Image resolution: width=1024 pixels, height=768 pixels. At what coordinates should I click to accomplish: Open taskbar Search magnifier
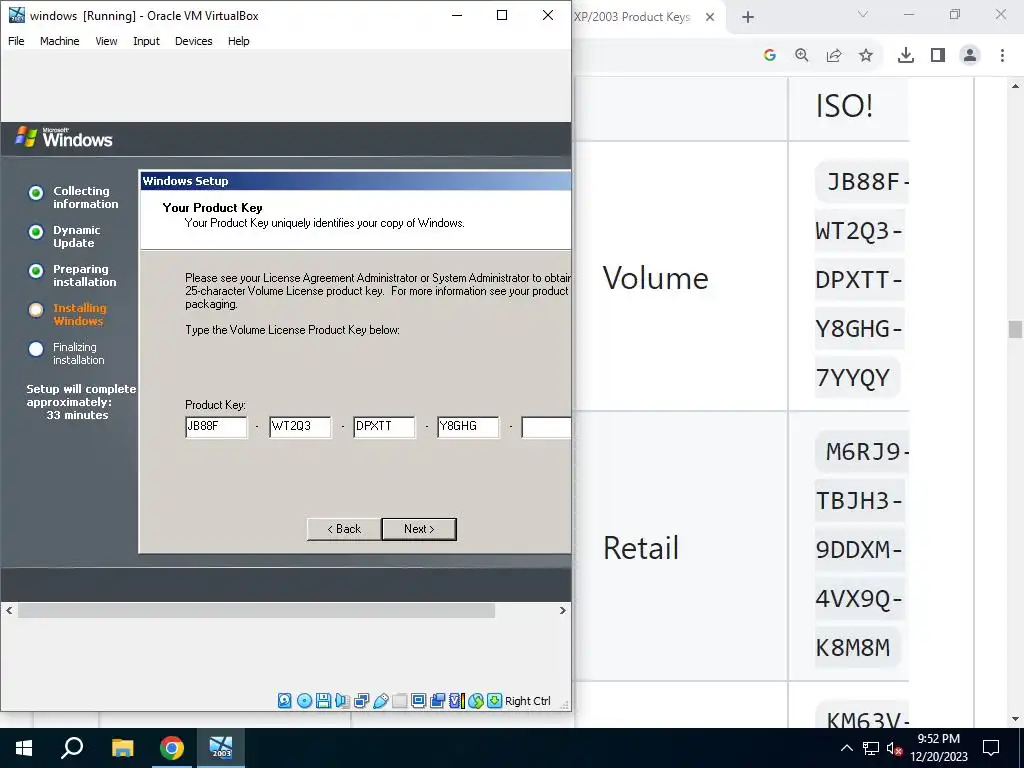pyautogui.click(x=72, y=748)
